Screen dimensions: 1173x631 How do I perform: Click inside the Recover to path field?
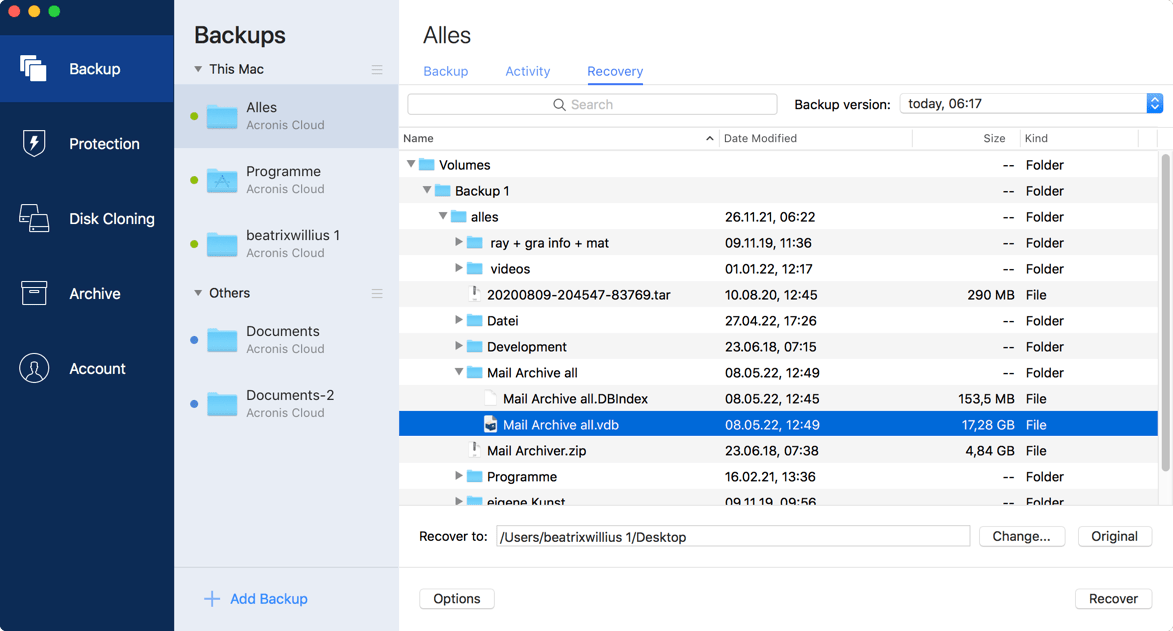point(734,536)
